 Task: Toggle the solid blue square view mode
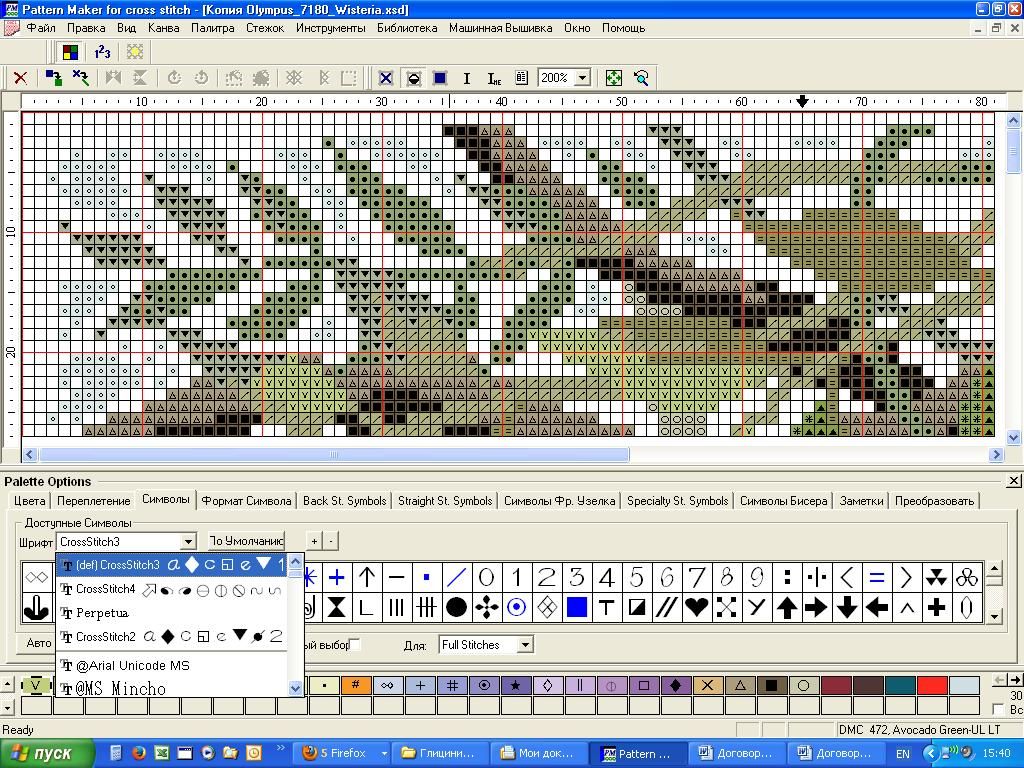(x=439, y=78)
